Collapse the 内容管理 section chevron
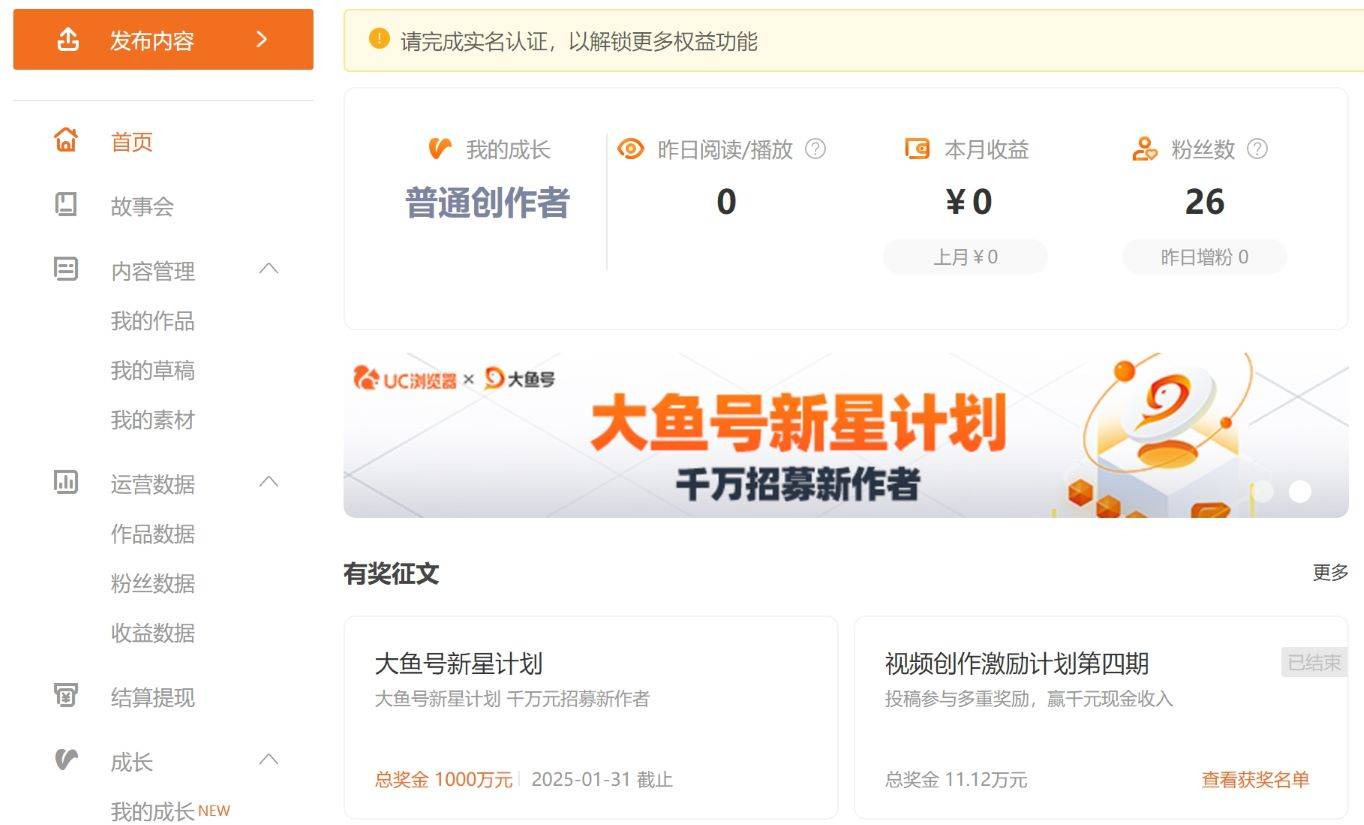 268,268
